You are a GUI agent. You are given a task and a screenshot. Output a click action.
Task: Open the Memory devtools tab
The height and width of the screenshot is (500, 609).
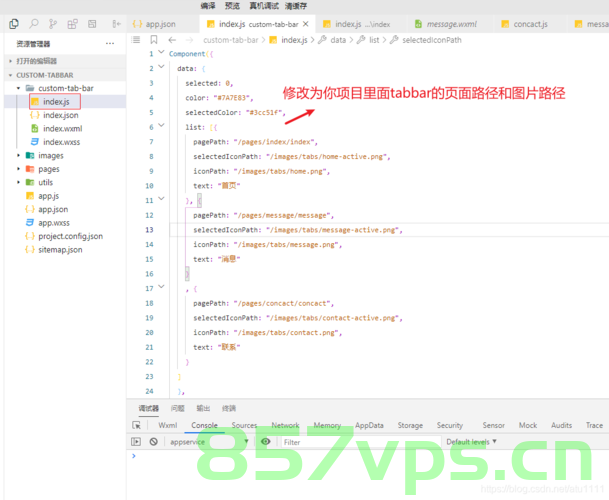(x=327, y=425)
